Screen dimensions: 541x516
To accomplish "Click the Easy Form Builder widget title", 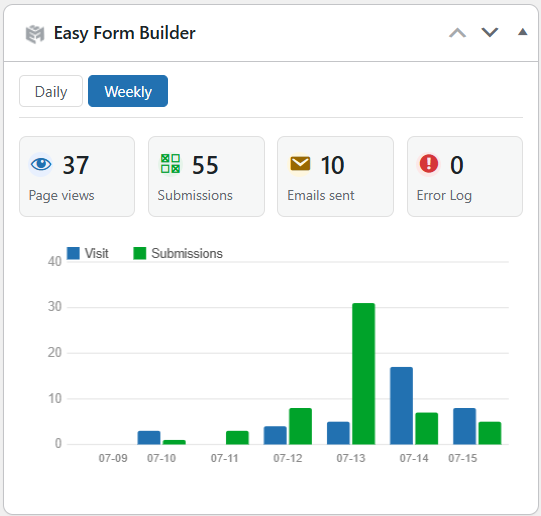I will [x=125, y=33].
